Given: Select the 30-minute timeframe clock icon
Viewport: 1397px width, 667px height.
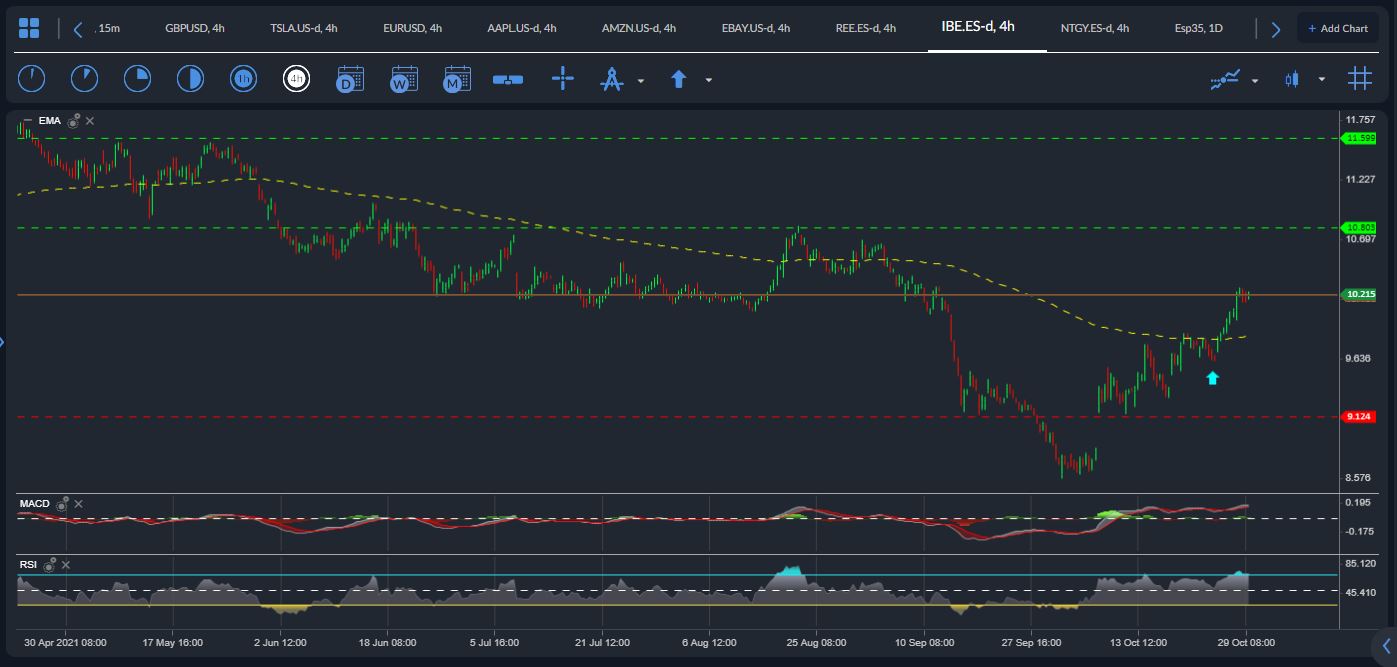Looking at the screenshot, I should coord(190,78).
